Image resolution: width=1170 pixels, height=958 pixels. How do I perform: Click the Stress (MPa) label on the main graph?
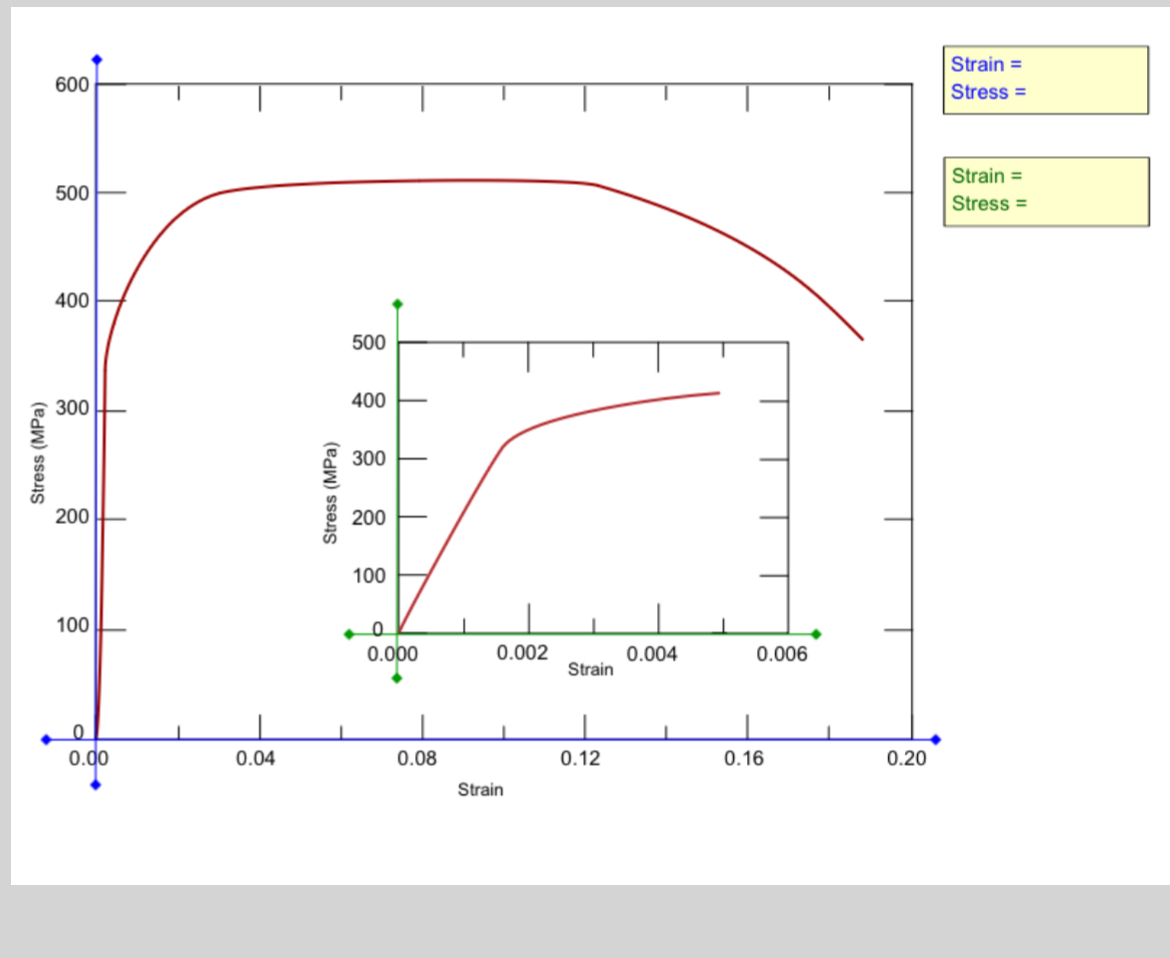pyautogui.click(x=38, y=450)
